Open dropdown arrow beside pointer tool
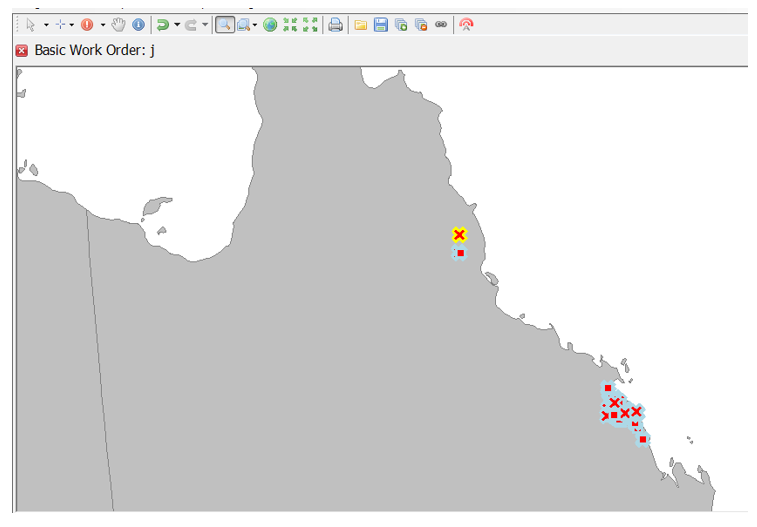 coord(46,25)
